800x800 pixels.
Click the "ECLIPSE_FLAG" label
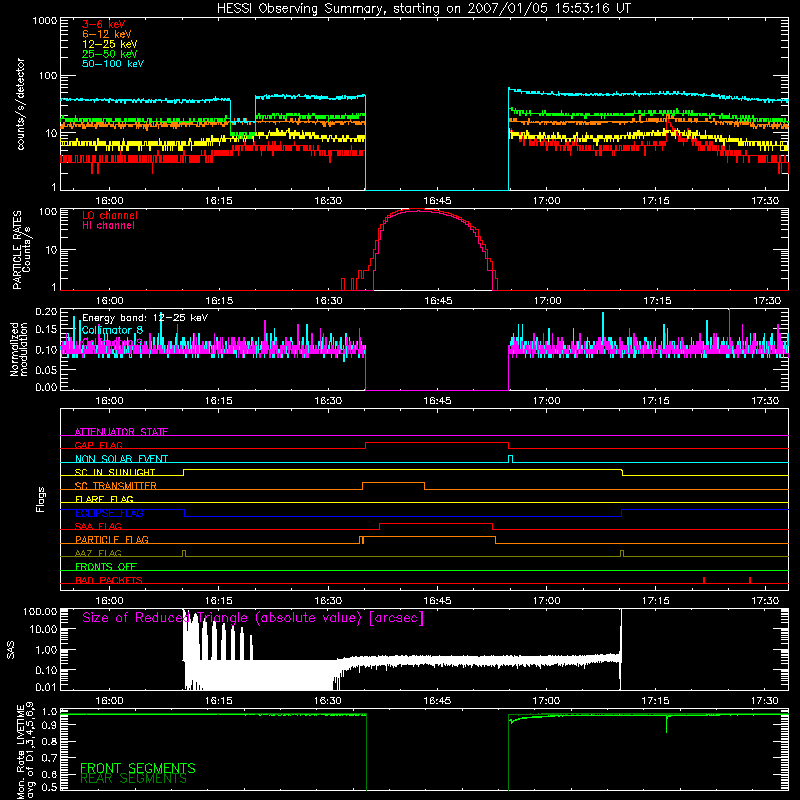tap(109, 513)
